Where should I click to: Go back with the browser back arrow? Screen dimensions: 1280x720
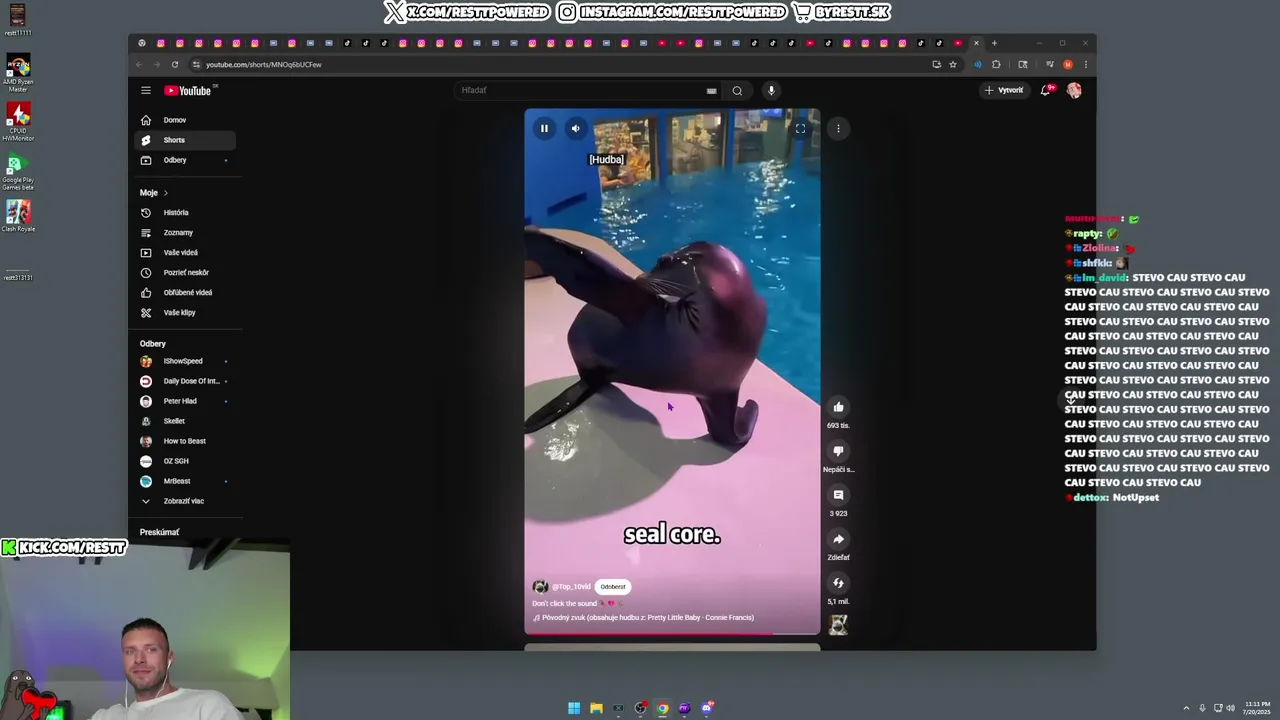(140, 64)
